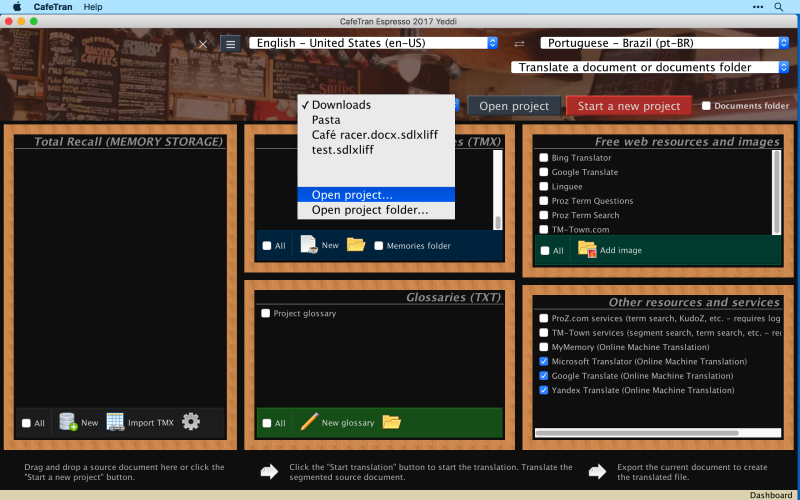Screen dimensions: 800x500
Task: Enable ProZ.com services checkbox
Action: click(x=544, y=318)
